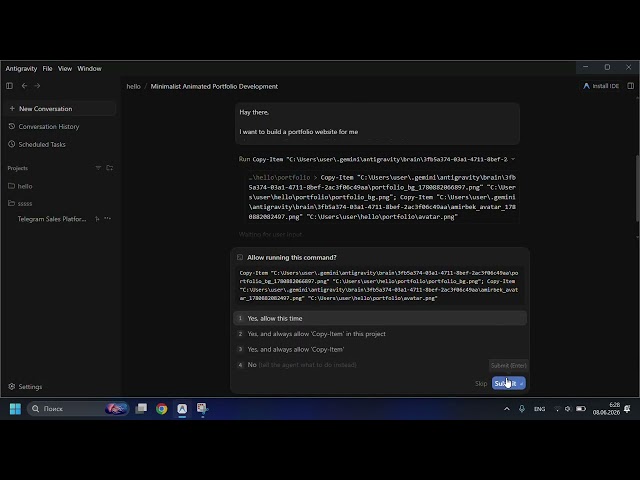Click the Minimalist Animated Portfolio Development title

click(x=214, y=87)
